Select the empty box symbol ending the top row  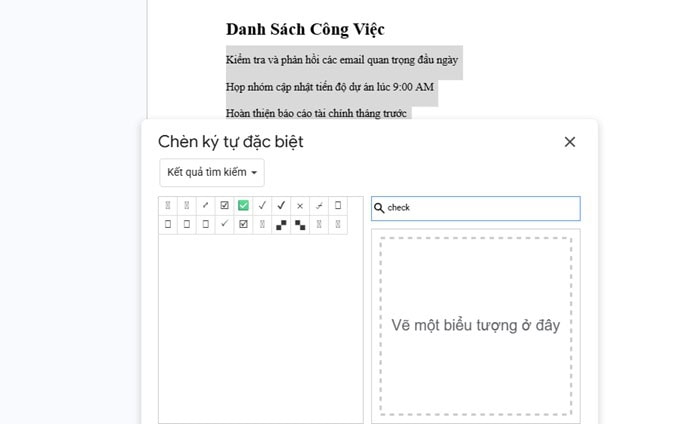tap(338, 206)
